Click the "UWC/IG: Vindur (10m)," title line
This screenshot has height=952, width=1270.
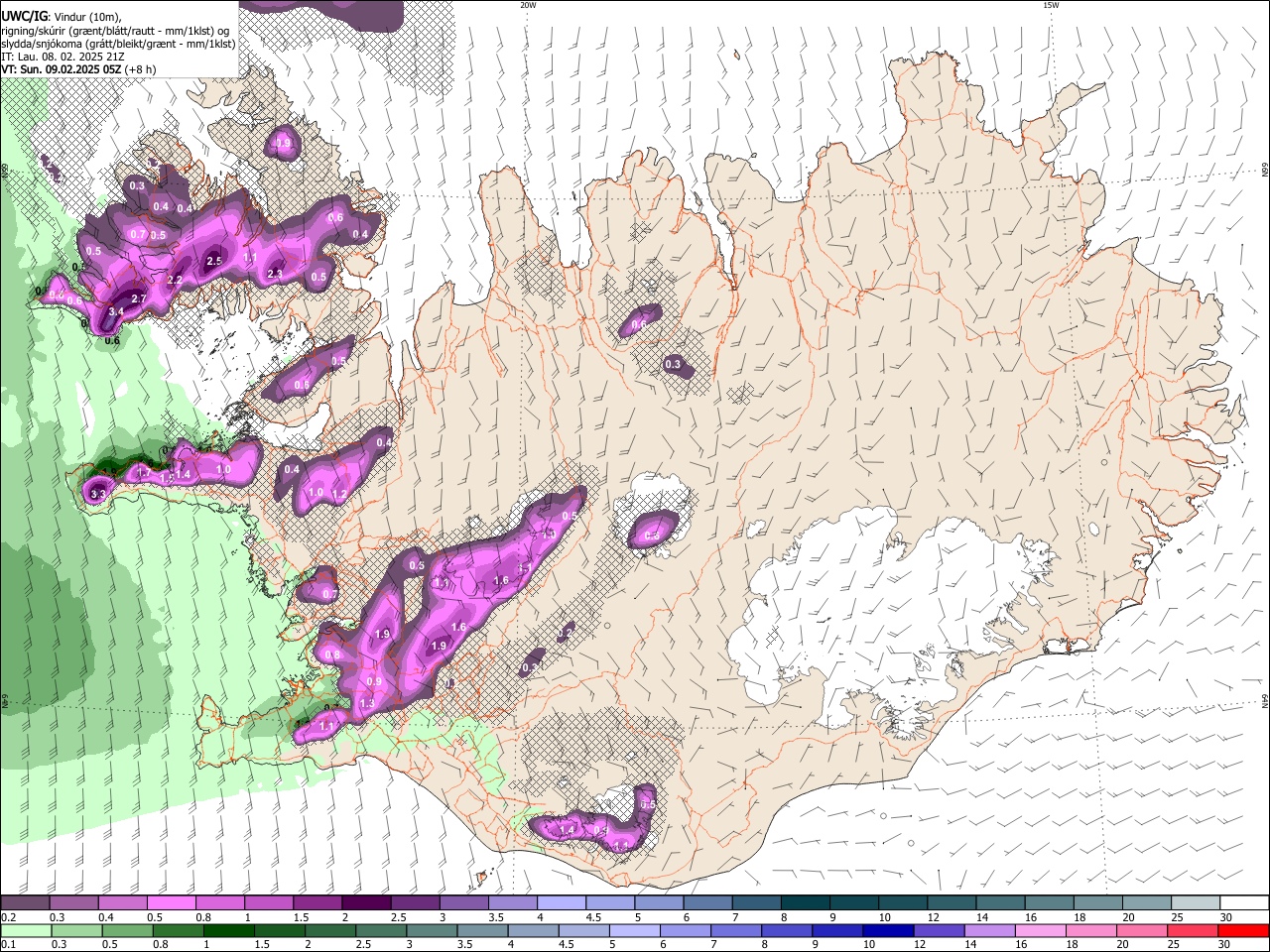pos(61,16)
